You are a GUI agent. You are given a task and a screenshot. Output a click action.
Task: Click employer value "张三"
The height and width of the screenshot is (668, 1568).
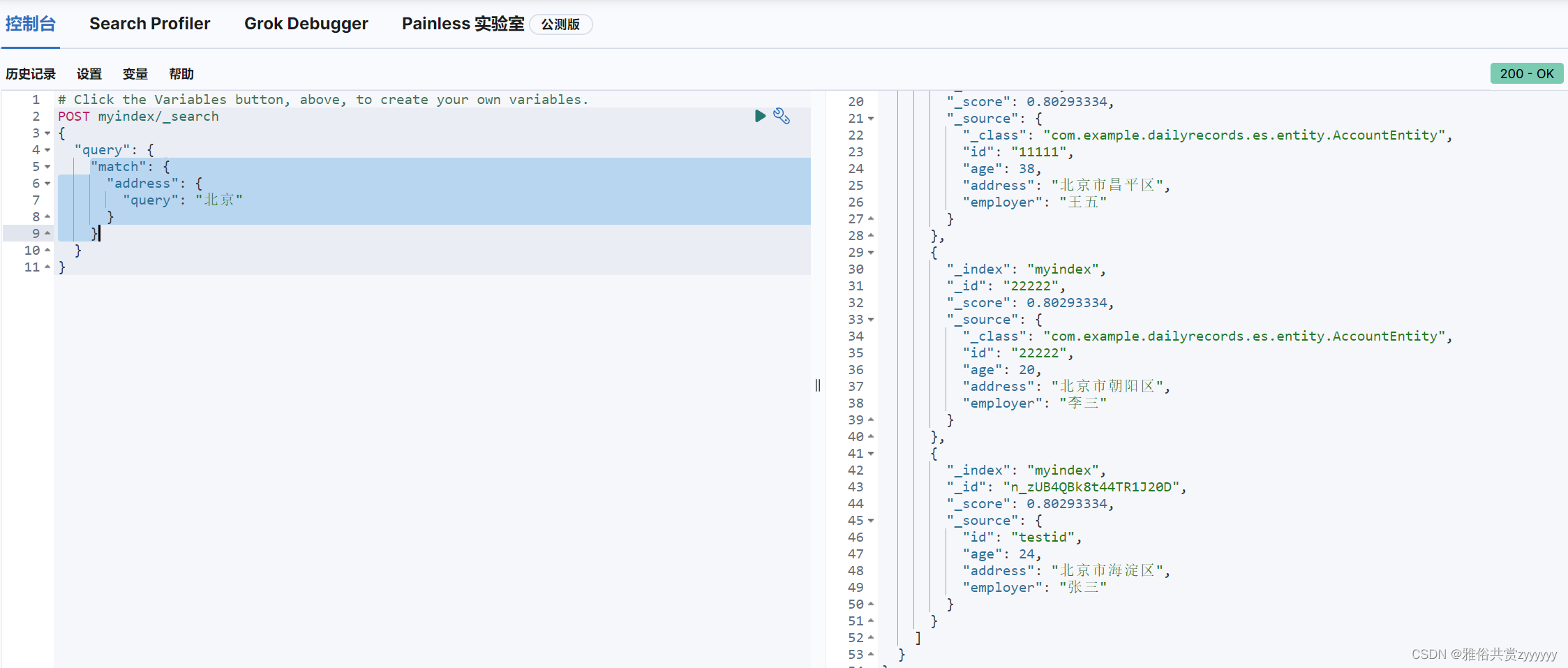coord(1083,588)
